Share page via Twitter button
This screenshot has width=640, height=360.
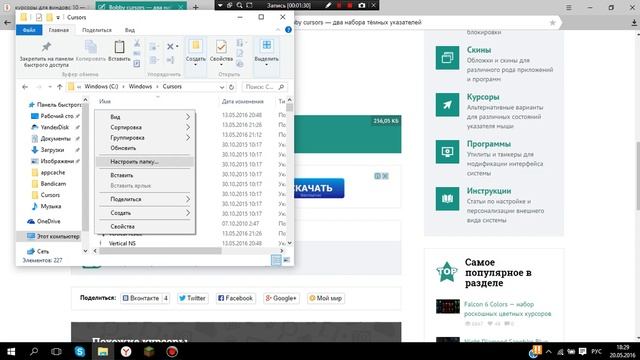point(192,298)
